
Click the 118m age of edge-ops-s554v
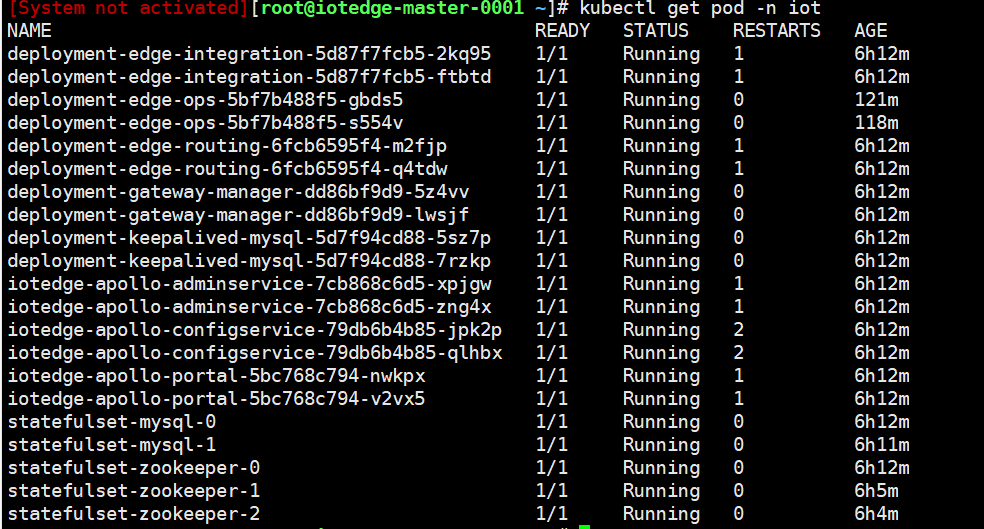(876, 123)
